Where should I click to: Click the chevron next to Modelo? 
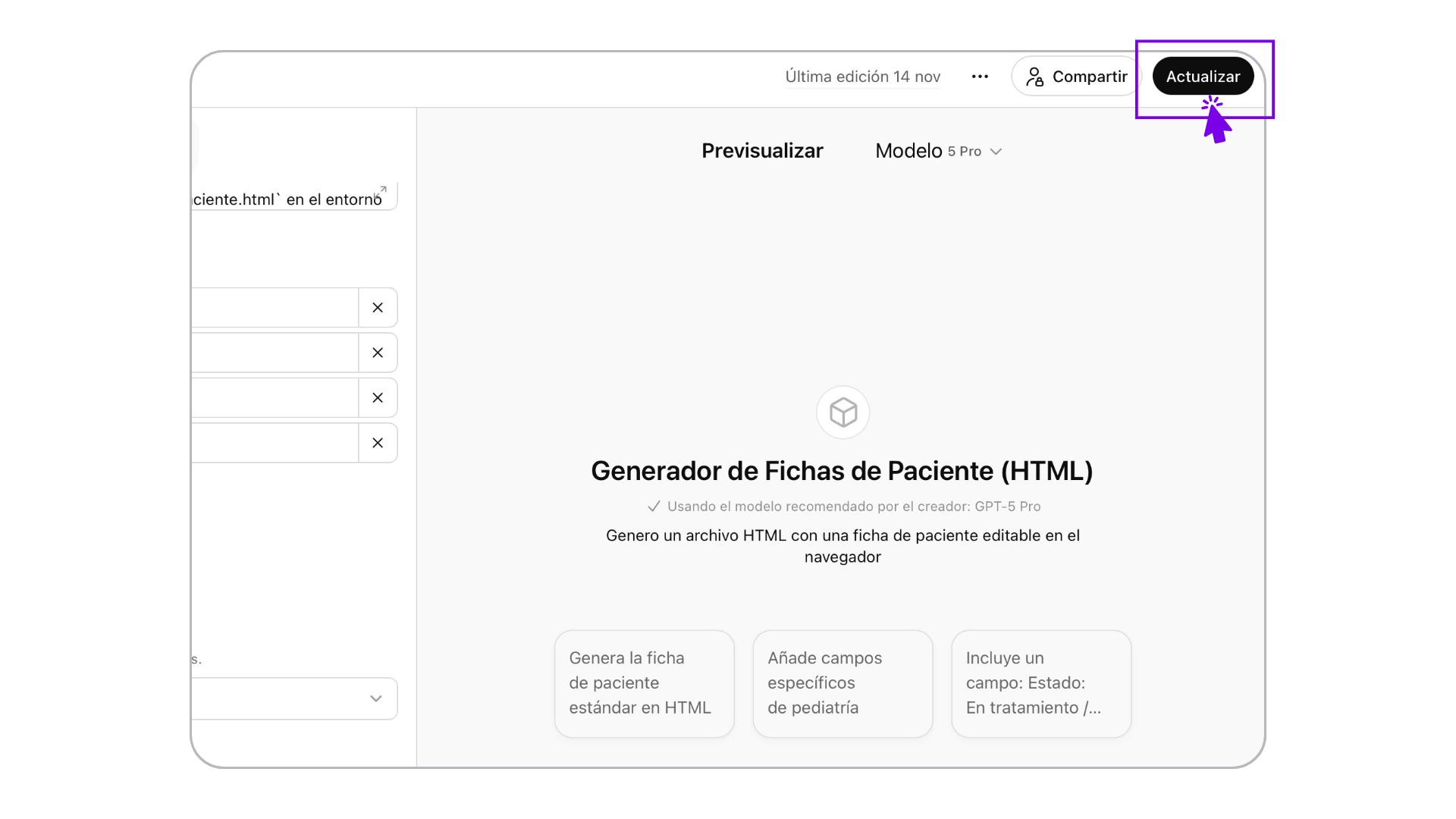click(996, 152)
